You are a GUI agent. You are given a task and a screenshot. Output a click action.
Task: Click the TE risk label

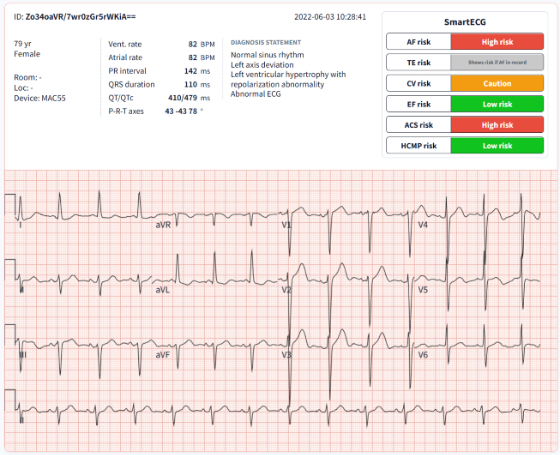pyautogui.click(x=419, y=62)
